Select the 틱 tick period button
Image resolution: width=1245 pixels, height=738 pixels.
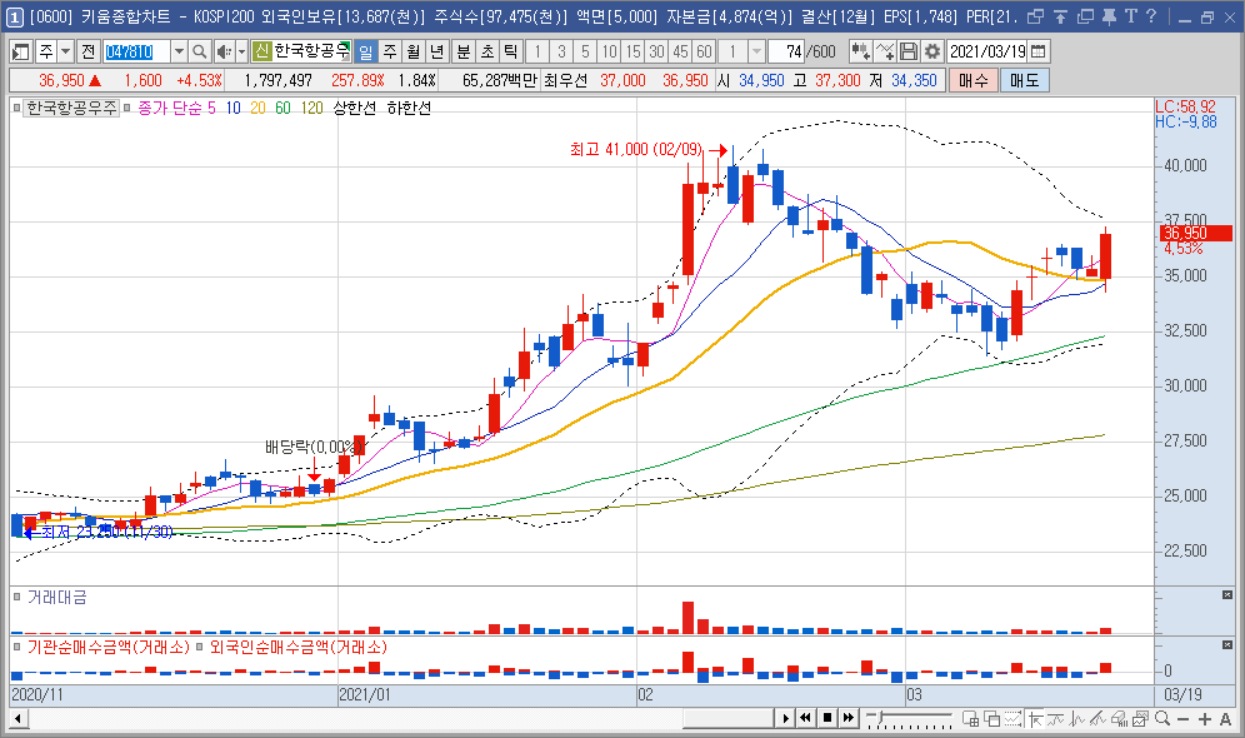(x=509, y=52)
